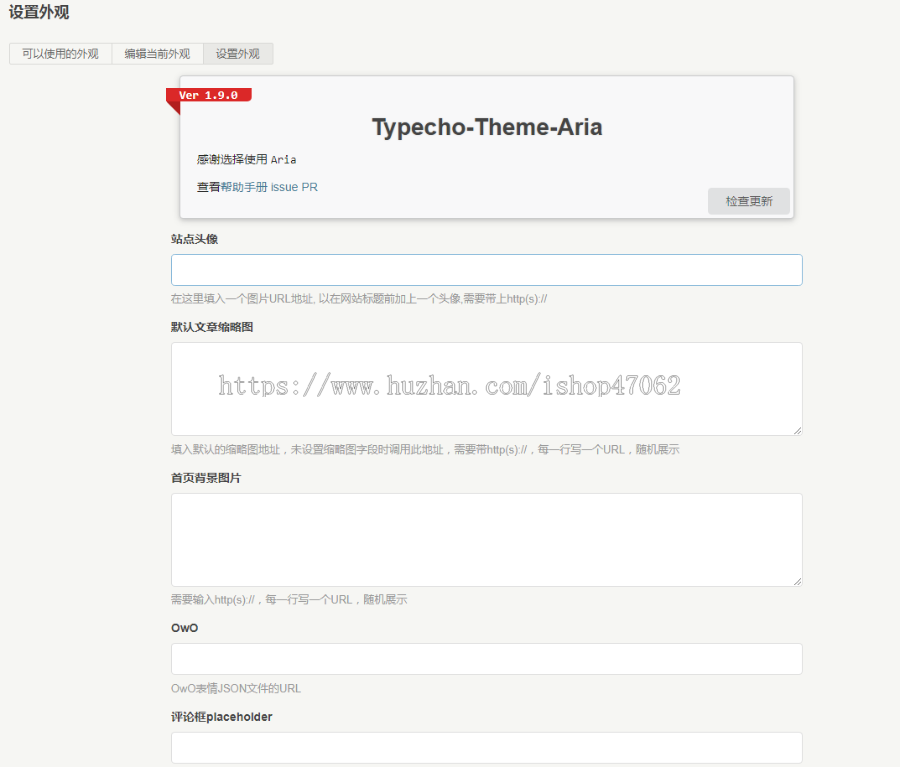
Task: Switch to the 编辑当前外观 tab
Action: [157, 54]
